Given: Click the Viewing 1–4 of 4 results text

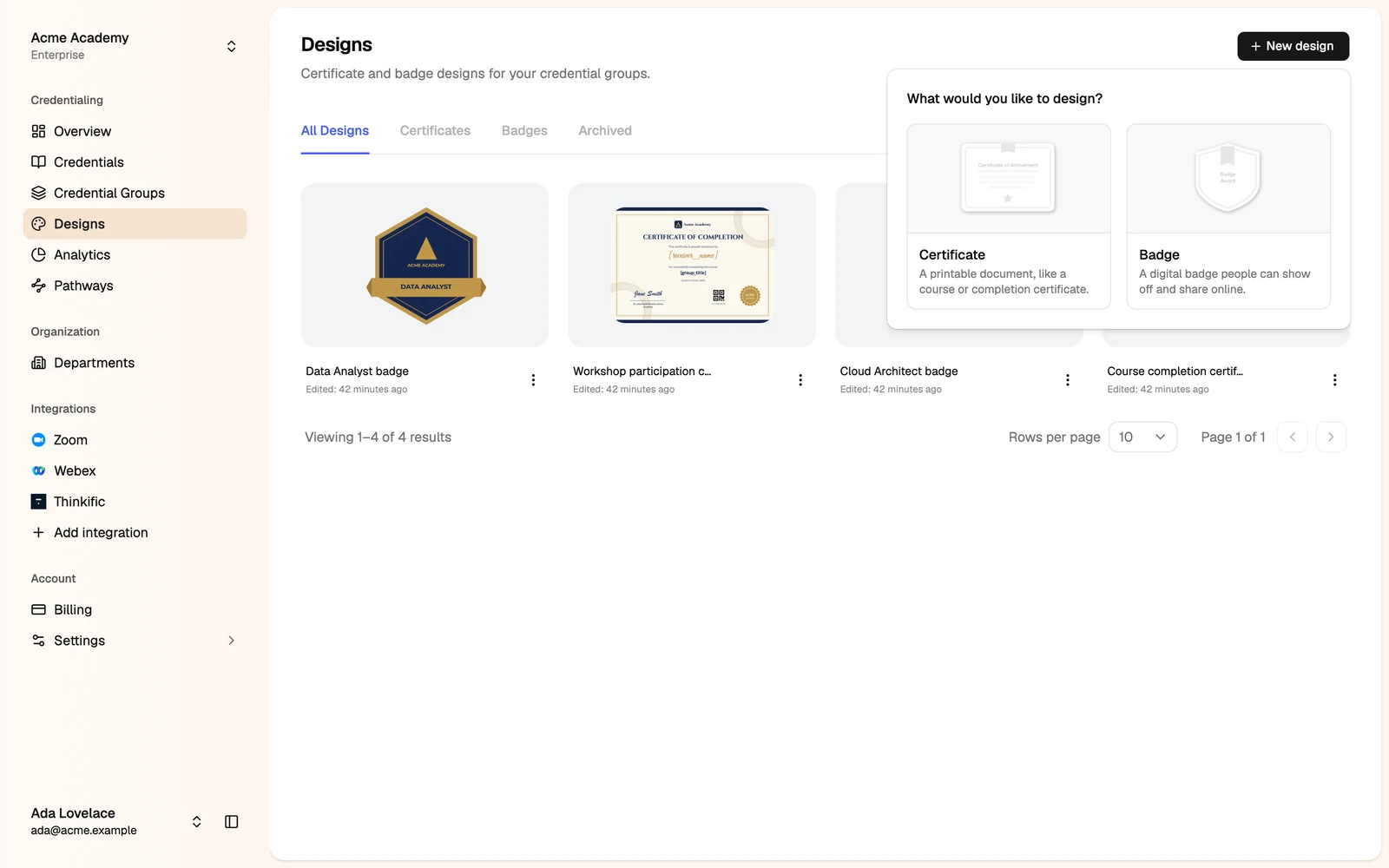Looking at the screenshot, I should 378,437.
